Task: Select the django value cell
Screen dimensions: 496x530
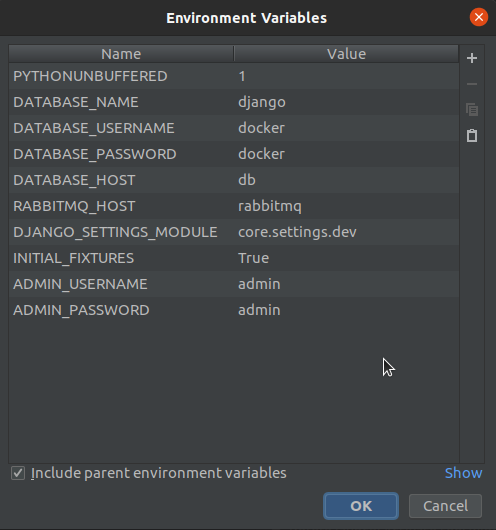Action: click(346, 102)
